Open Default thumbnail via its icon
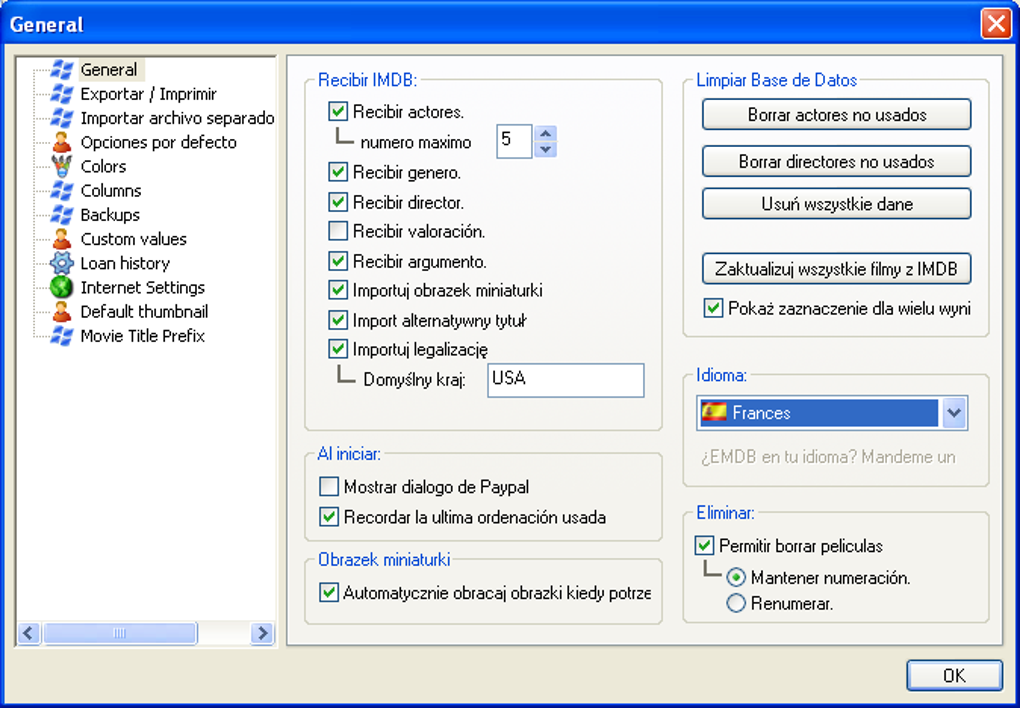The height and width of the screenshot is (708, 1020). point(63,311)
